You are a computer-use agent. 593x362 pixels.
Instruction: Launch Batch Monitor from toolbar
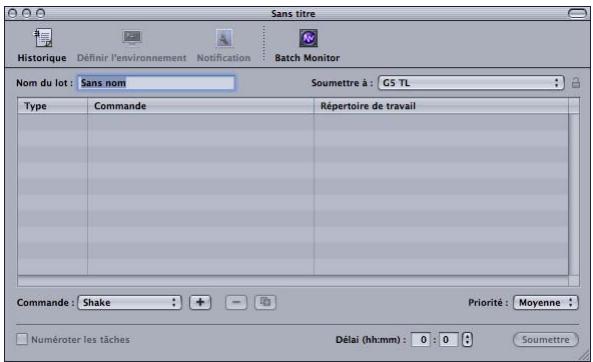[308, 38]
